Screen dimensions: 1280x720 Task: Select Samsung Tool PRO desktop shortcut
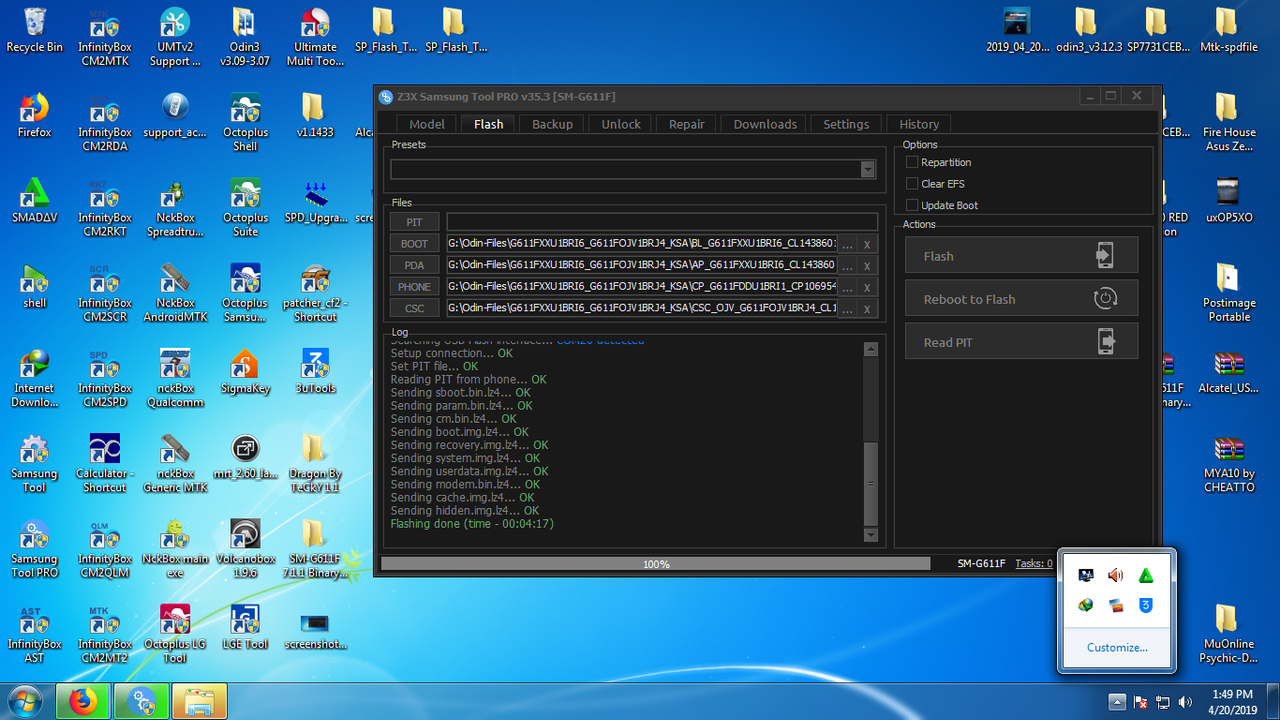[x=34, y=548]
